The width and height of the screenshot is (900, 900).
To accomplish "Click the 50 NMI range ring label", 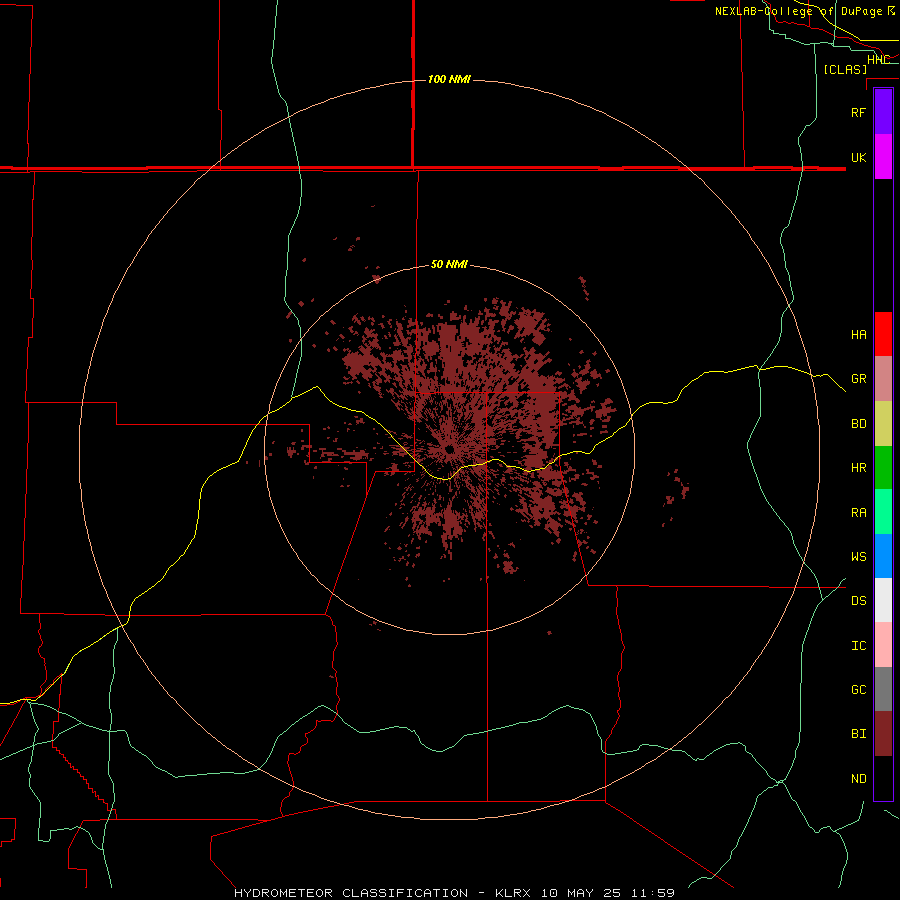I will click(x=449, y=264).
